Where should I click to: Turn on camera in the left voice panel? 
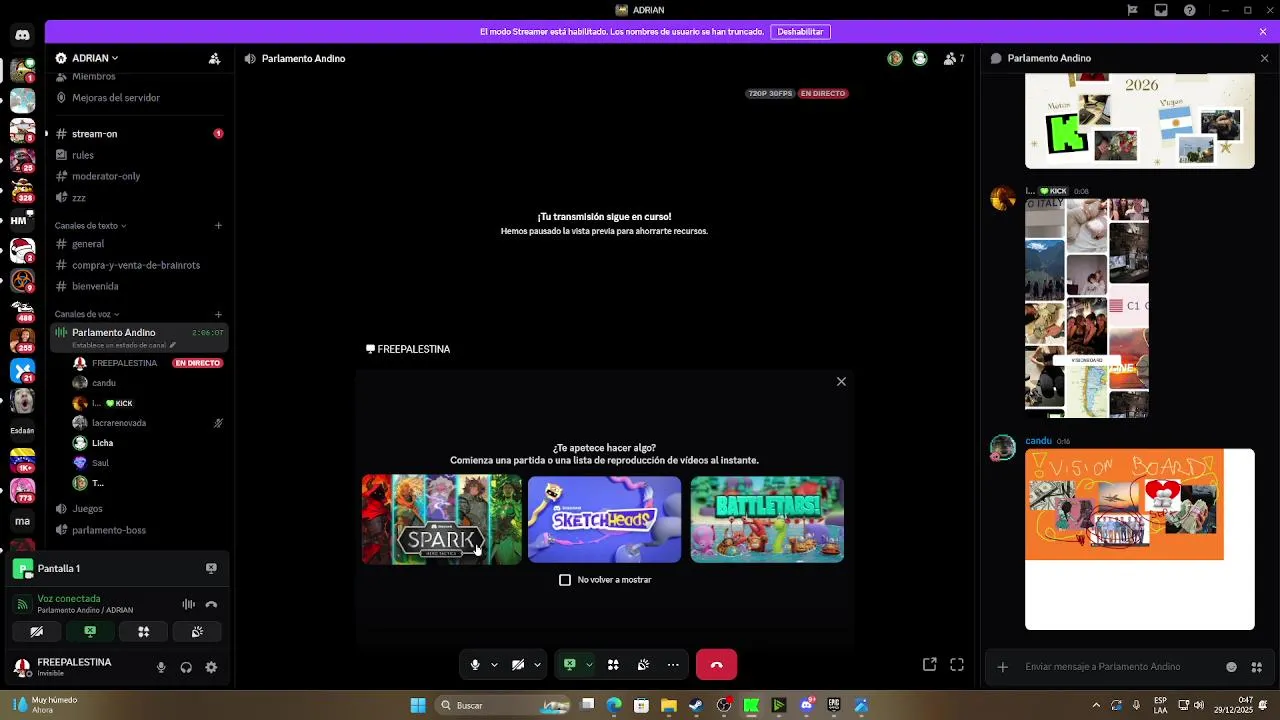[36, 631]
